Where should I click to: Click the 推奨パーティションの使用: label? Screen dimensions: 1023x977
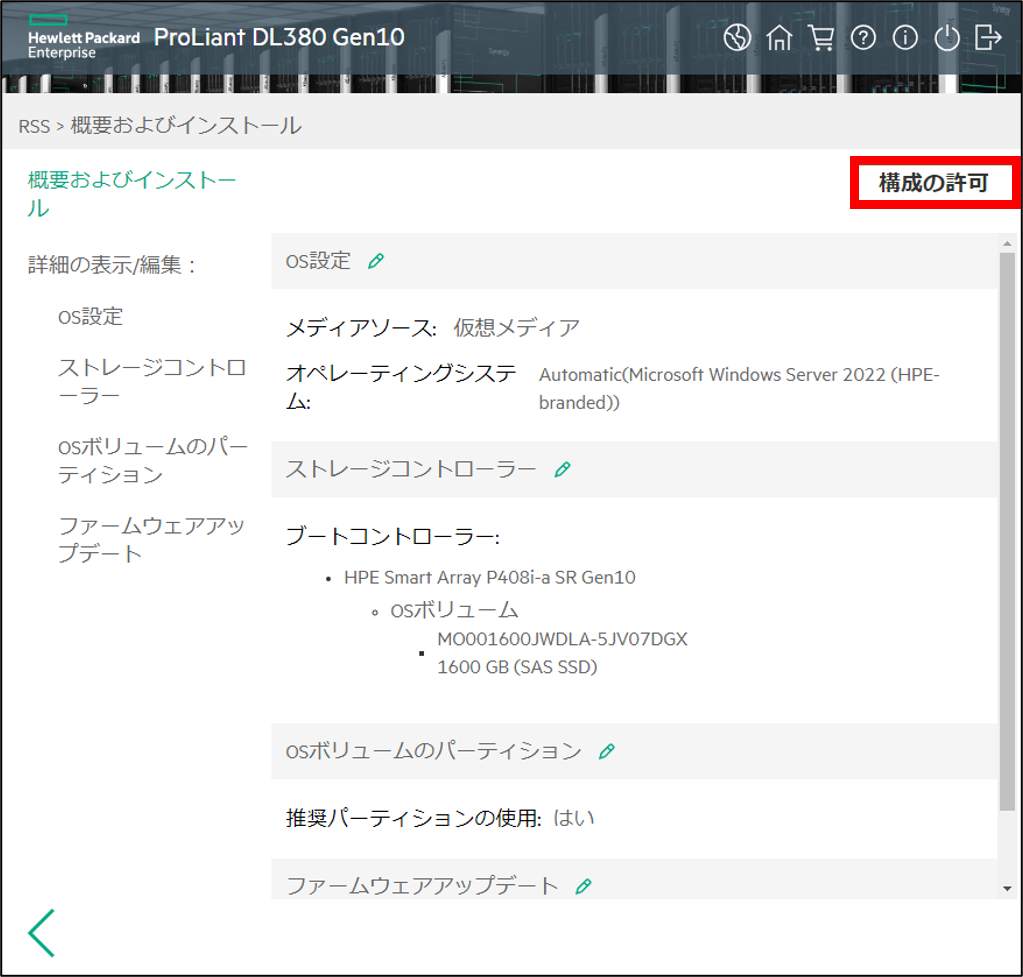pos(414,818)
